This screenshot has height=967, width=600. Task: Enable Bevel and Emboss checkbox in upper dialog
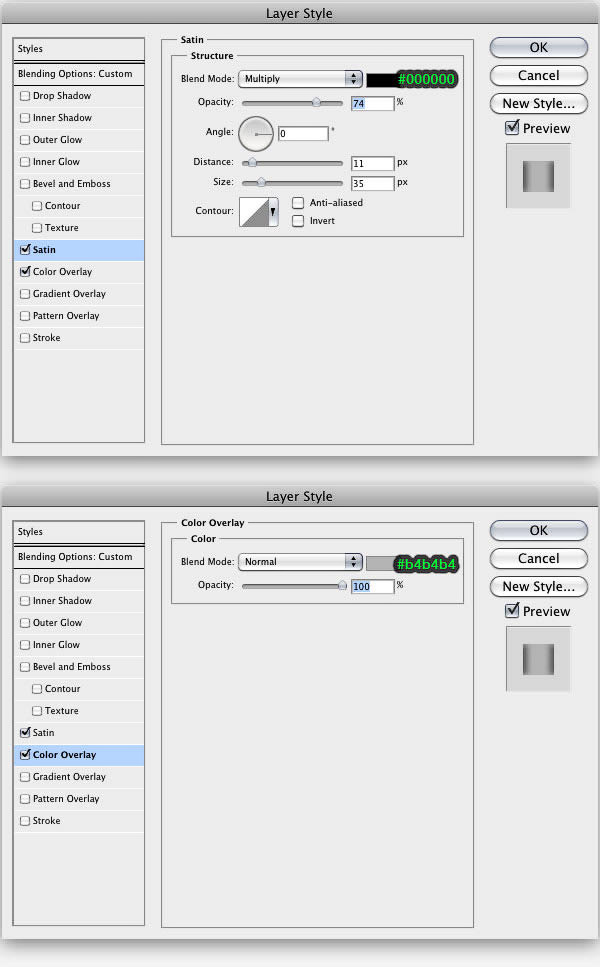[x=25, y=184]
